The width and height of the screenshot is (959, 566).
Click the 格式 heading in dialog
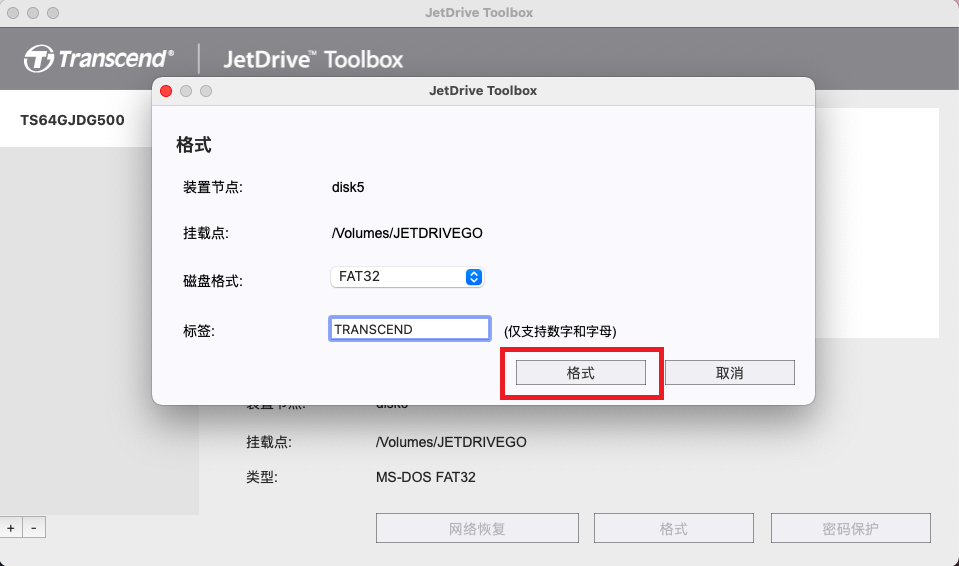click(193, 145)
